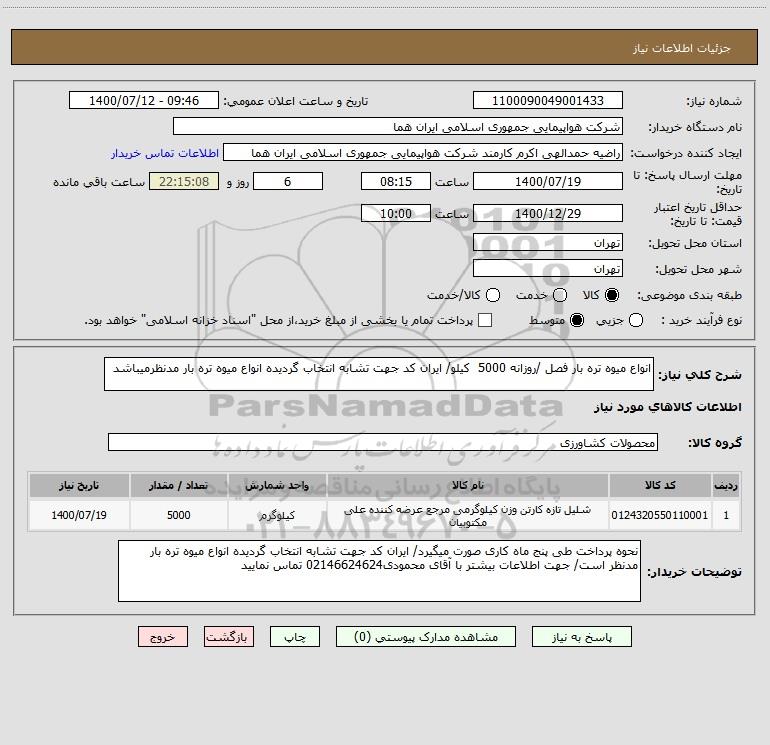Click the remaining days field showing 6
This screenshot has width=770, height=745.
288,181
